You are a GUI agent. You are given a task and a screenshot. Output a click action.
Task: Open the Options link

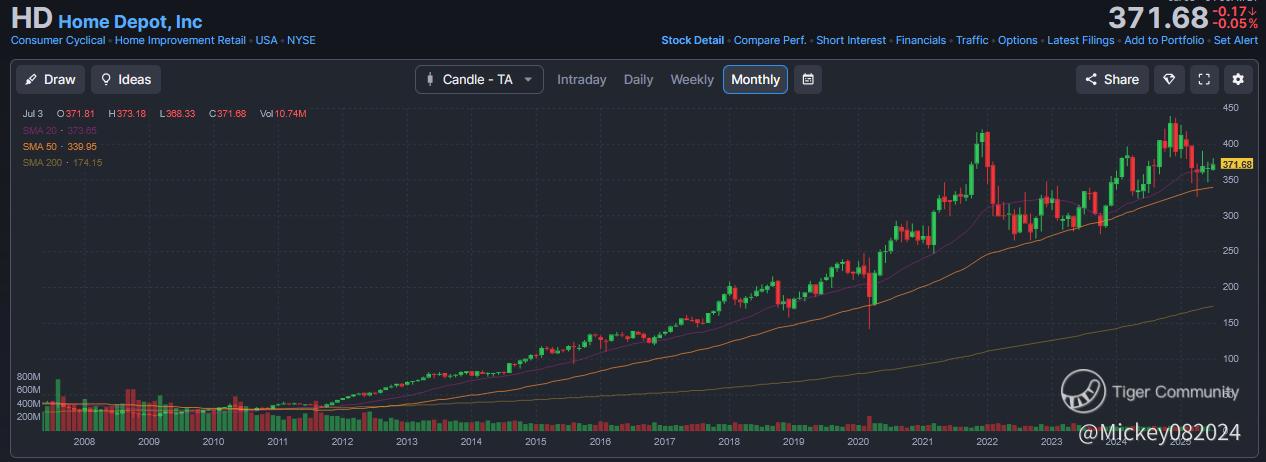[1018, 41]
